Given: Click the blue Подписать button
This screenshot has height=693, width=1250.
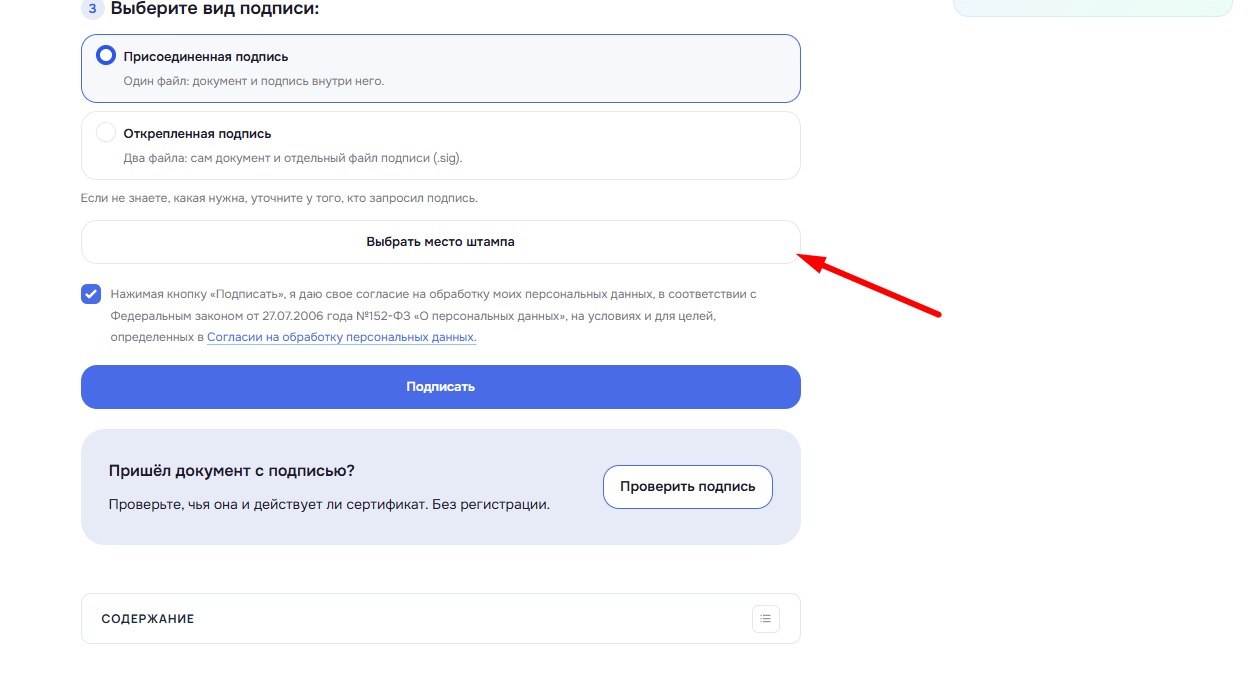Looking at the screenshot, I should [x=441, y=387].
